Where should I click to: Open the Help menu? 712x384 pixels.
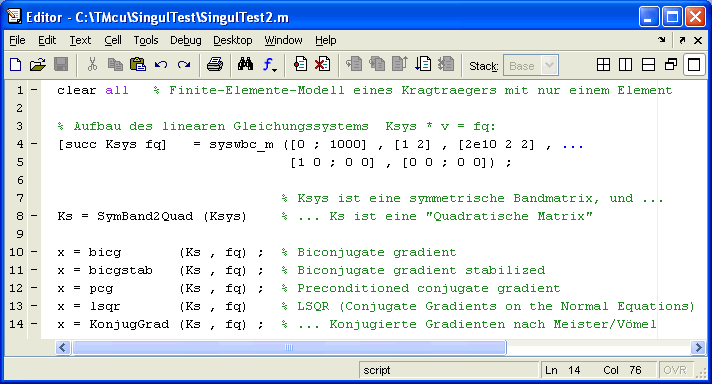326,40
